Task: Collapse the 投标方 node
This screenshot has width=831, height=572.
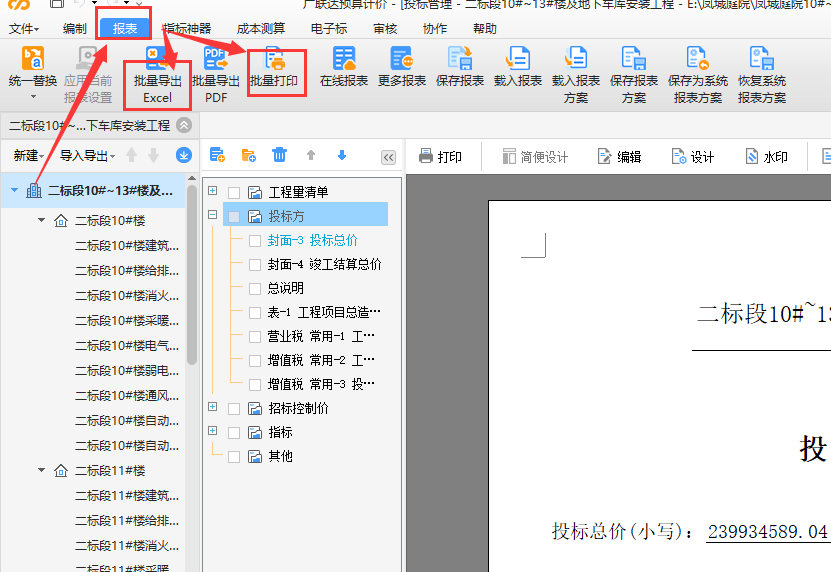Action: [213, 215]
